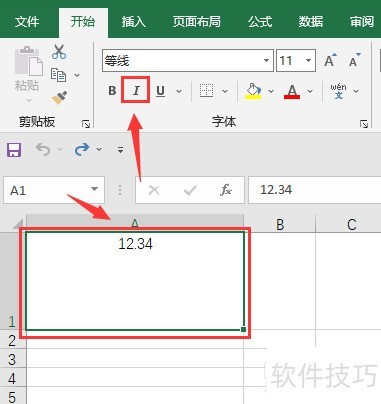Expand the name box dropdown arrow

(x=95, y=189)
